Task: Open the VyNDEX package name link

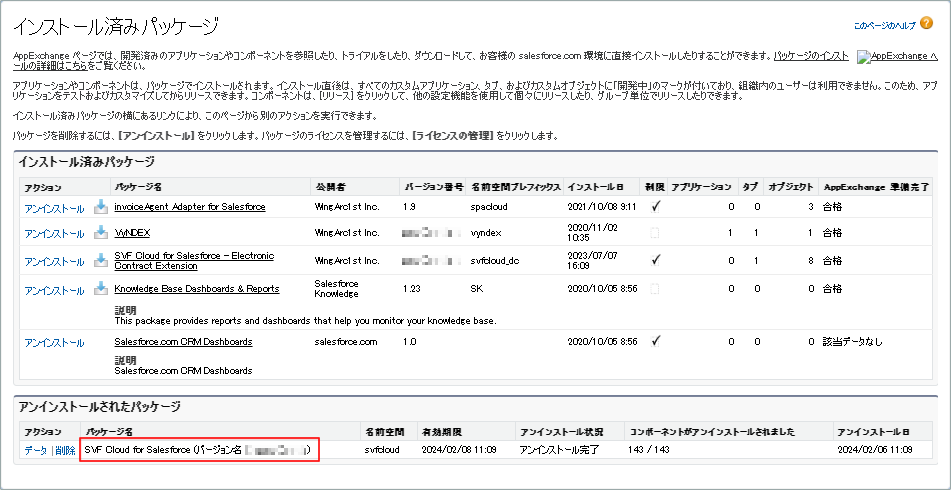Action: (x=132, y=233)
